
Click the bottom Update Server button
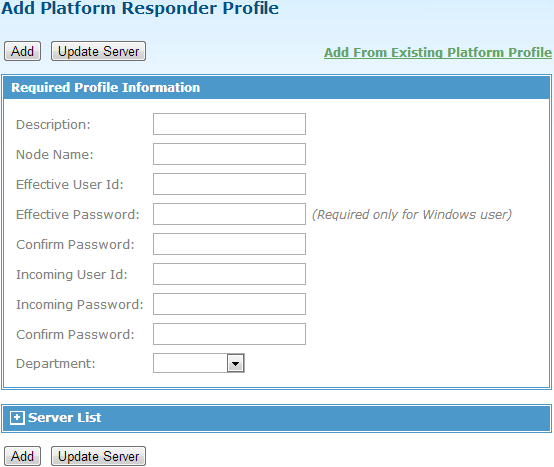pyautogui.click(x=98, y=456)
